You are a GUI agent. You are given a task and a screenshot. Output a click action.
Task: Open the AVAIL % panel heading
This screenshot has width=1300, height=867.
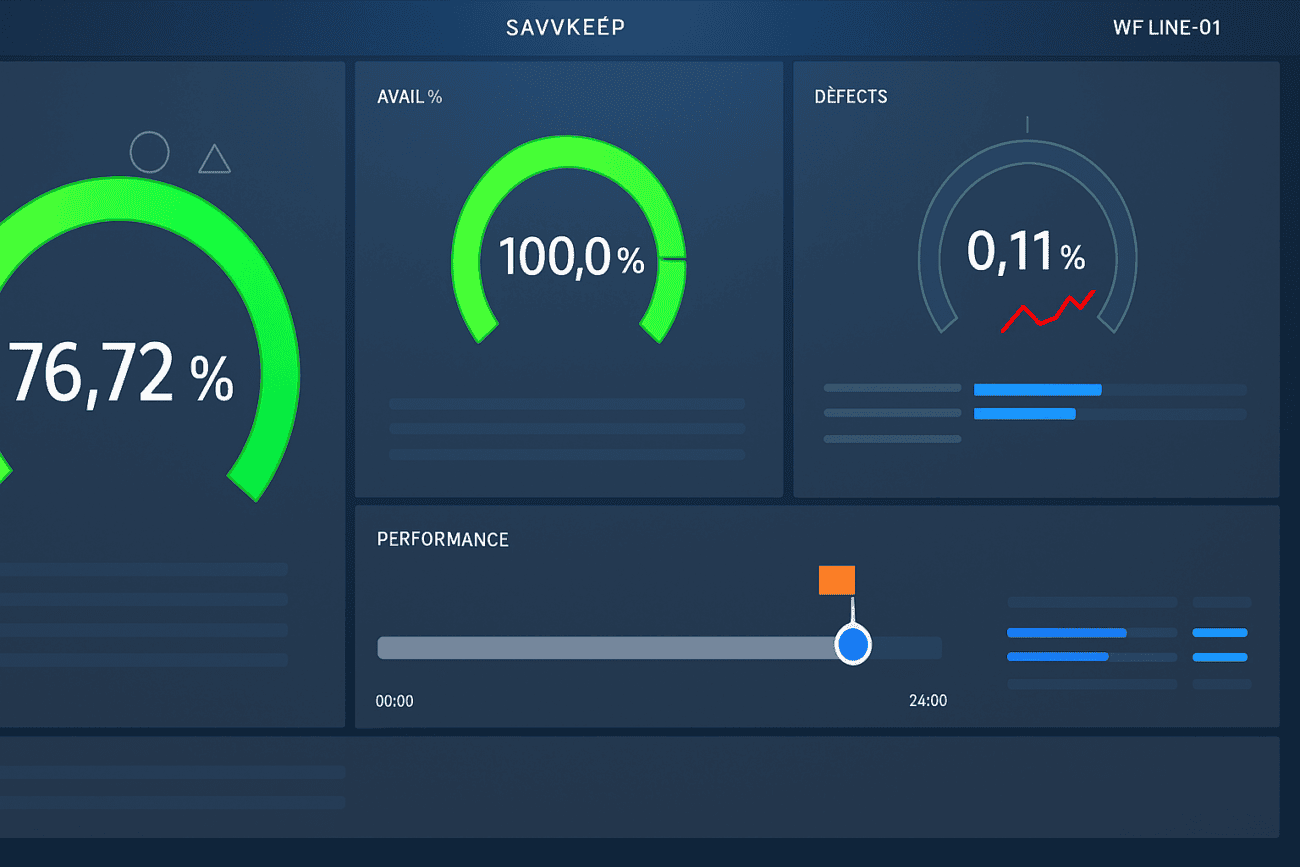coord(409,97)
